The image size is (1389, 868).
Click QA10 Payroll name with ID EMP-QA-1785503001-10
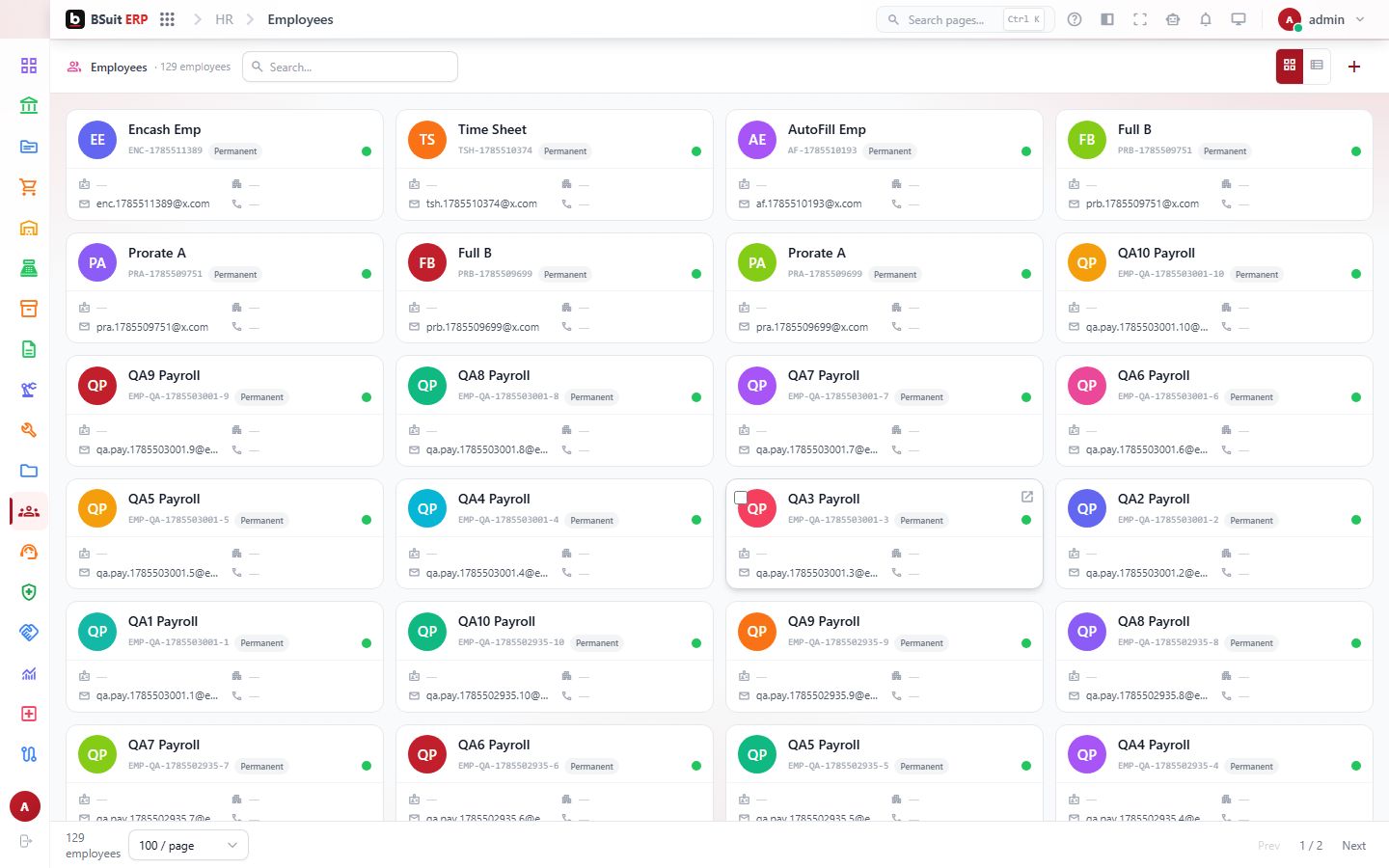pos(1156,253)
